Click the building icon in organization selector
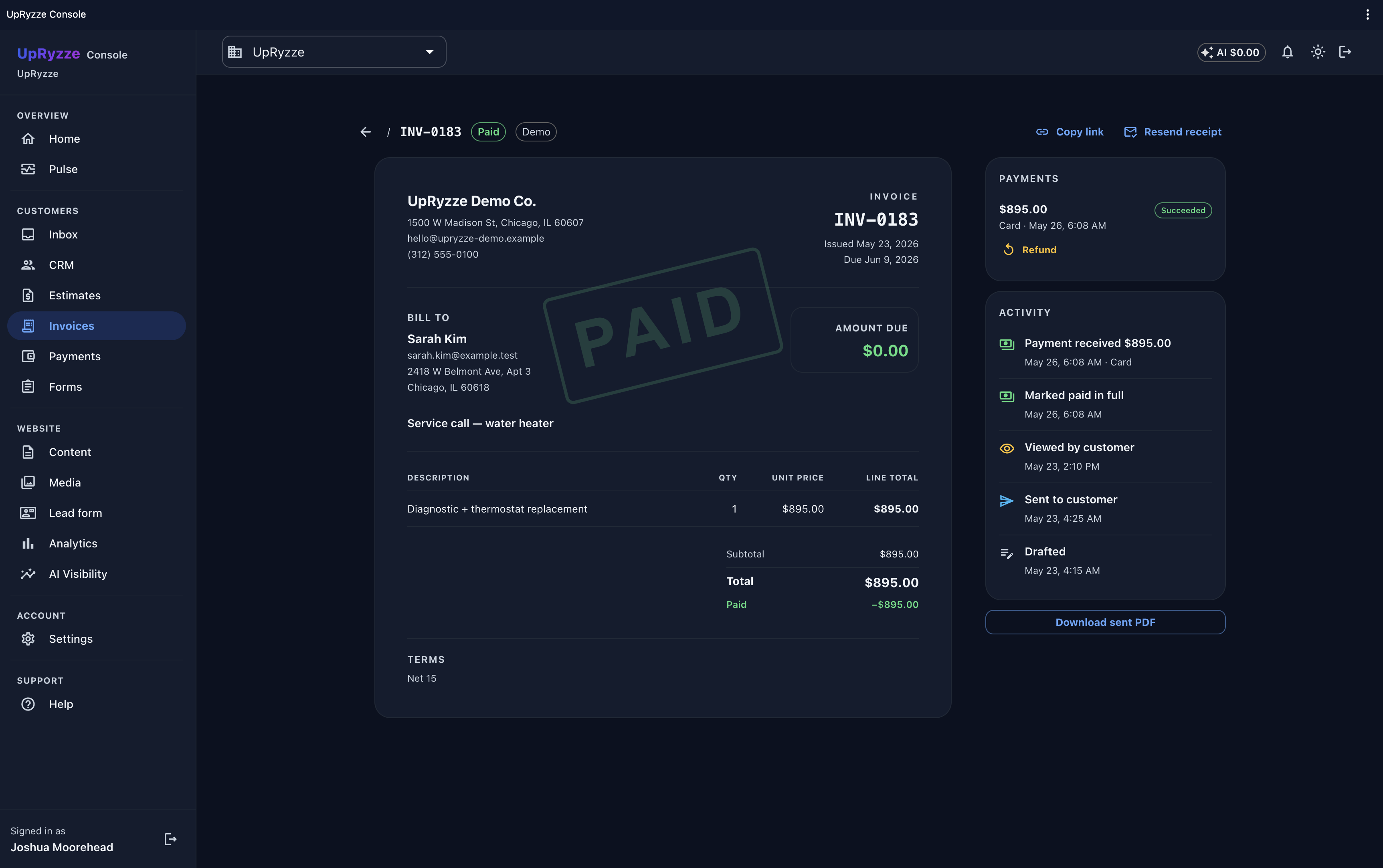 (x=235, y=52)
